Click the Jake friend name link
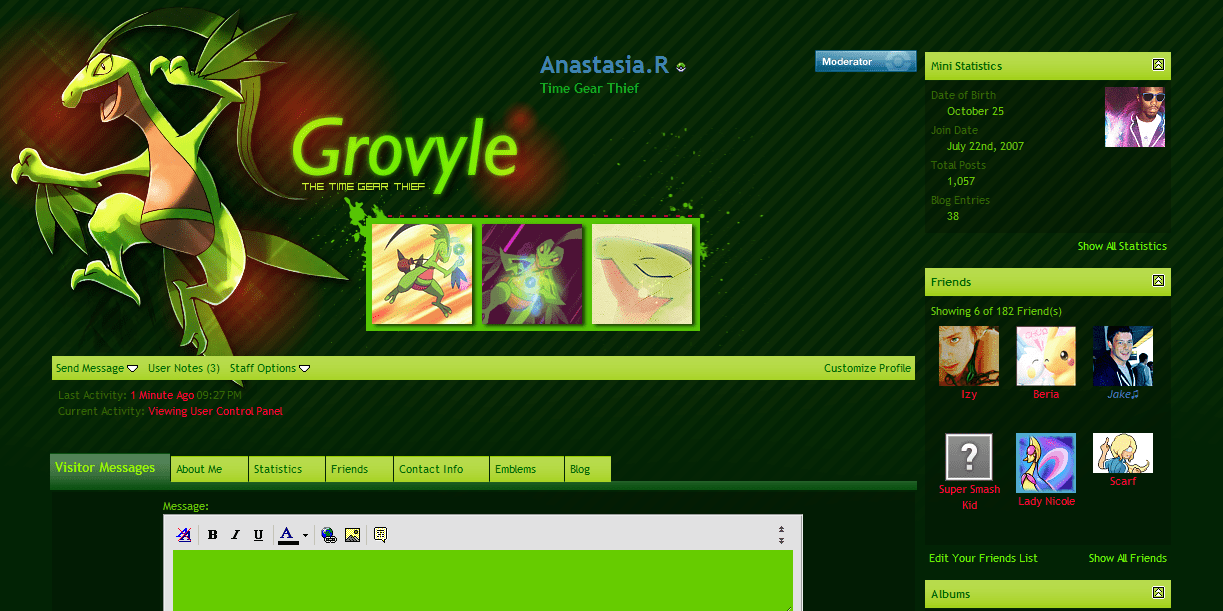The width and height of the screenshot is (1223, 611). click(x=1123, y=394)
